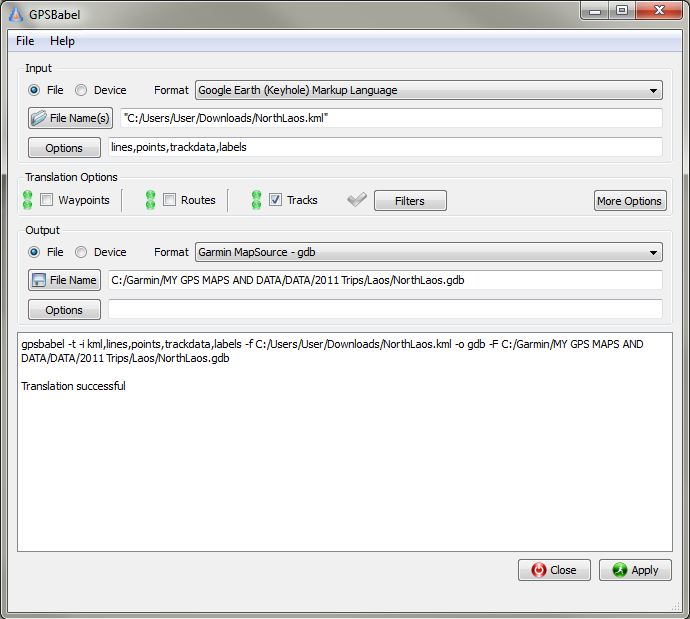
Task: Select the Output File radio button
Action: pos(34,252)
